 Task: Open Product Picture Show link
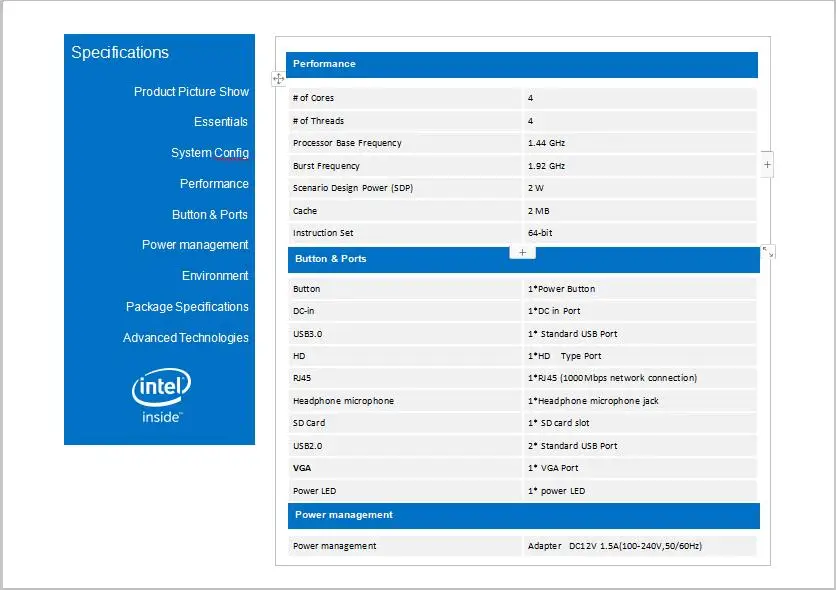click(191, 92)
